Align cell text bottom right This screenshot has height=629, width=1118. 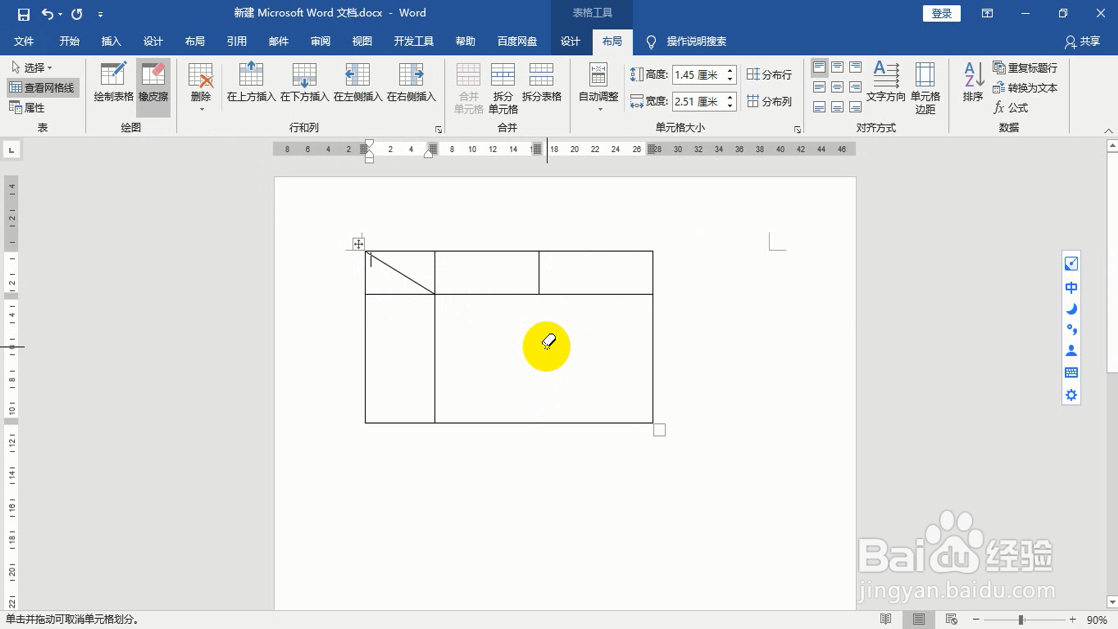coord(855,107)
